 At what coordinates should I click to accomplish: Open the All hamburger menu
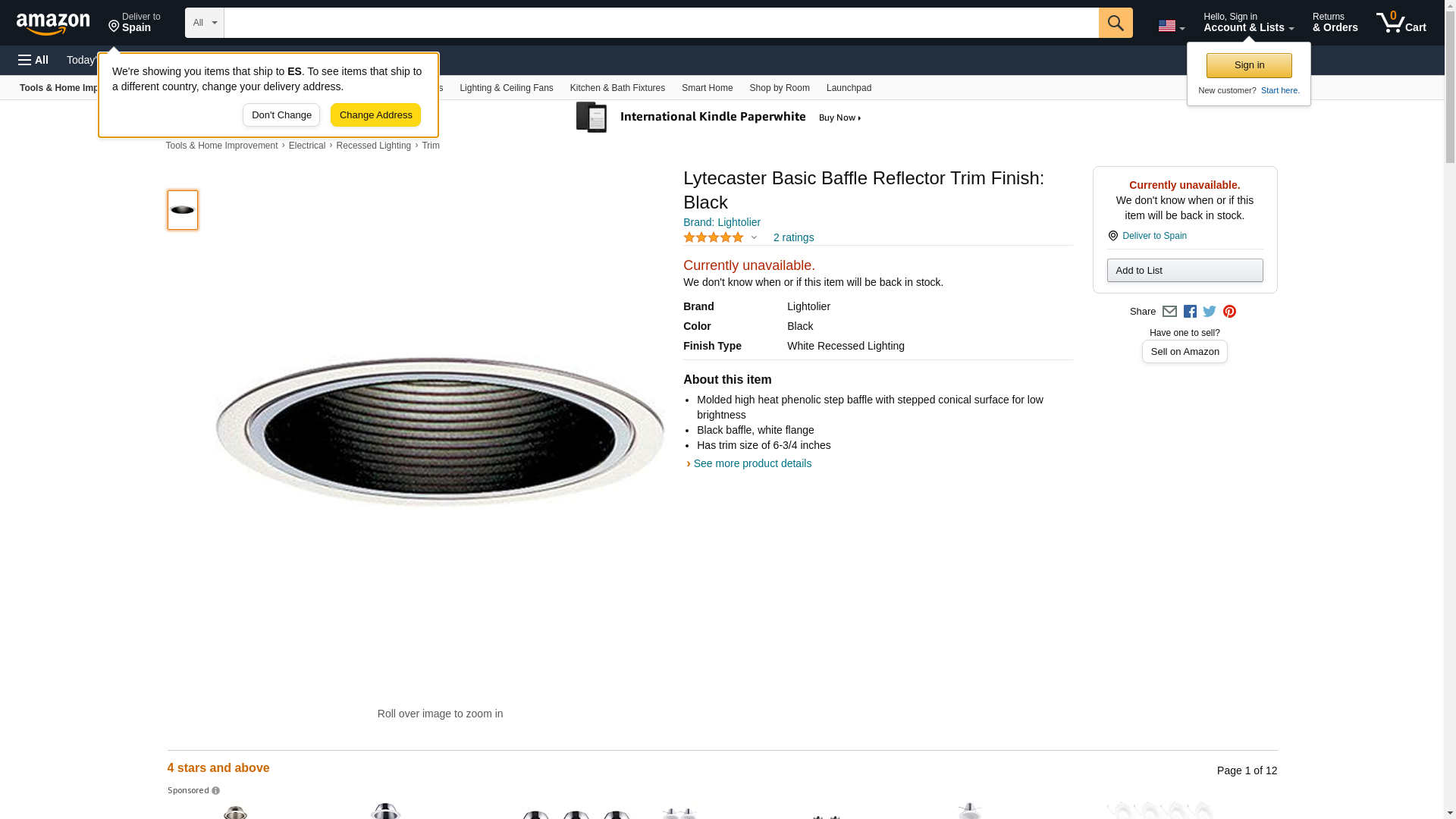[x=33, y=60]
